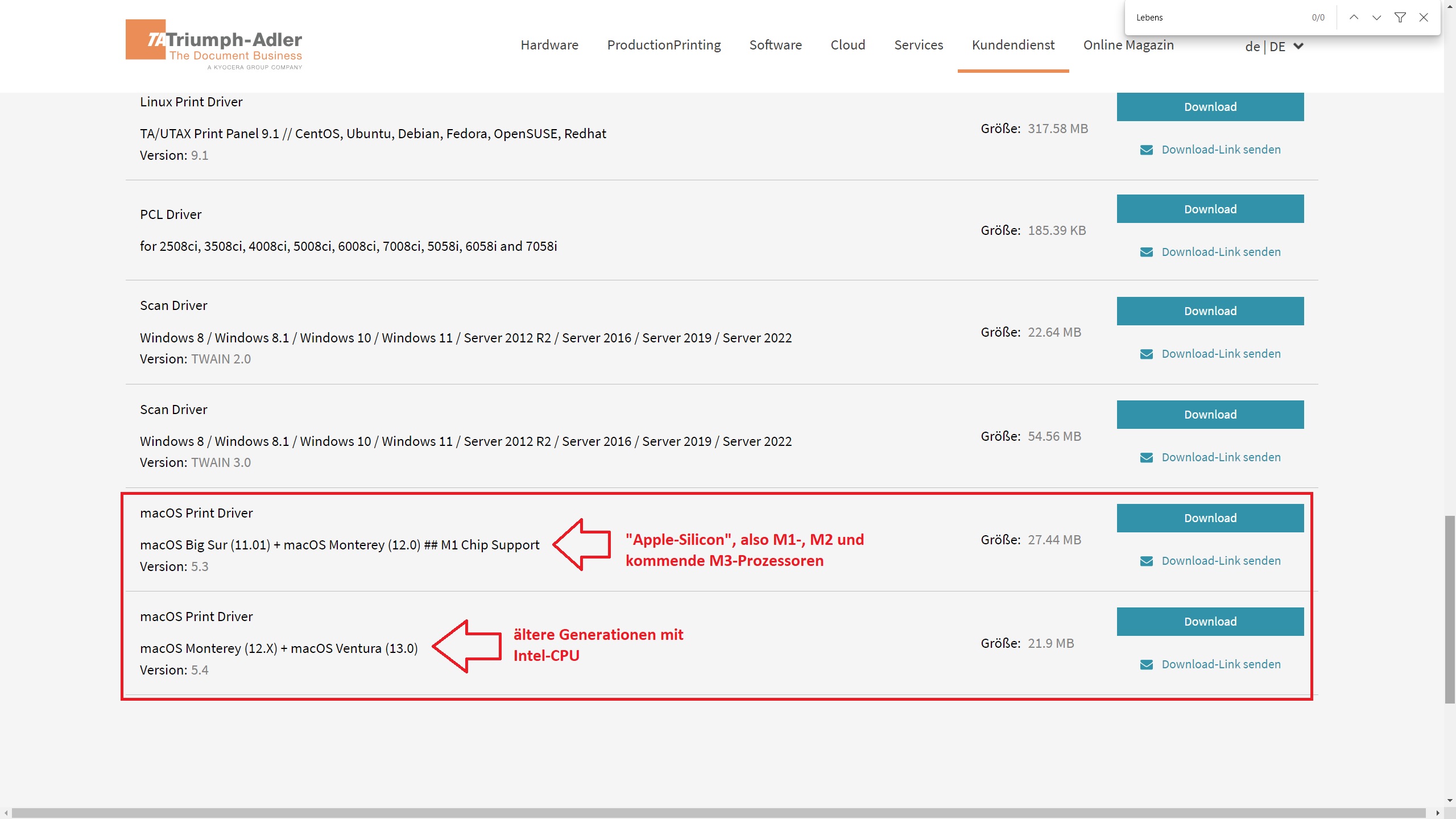This screenshot has width=1456, height=819.
Task: Click the scroll-right arrow of horizontal scrollbar
Action: (1437, 813)
